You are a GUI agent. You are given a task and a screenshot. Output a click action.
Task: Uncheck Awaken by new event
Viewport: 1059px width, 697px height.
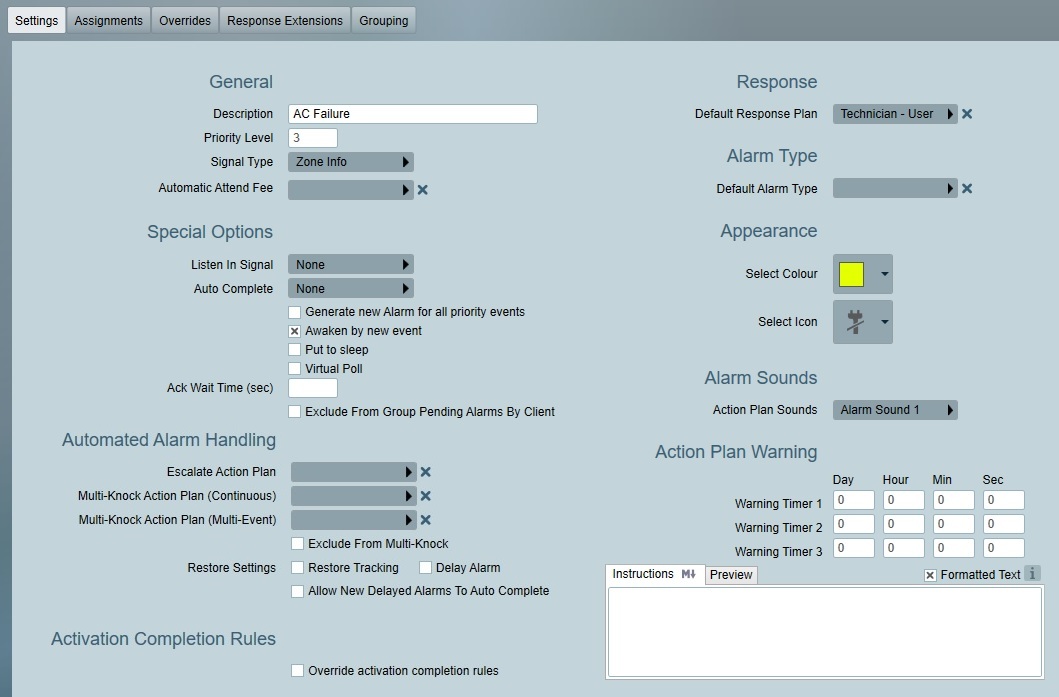[294, 331]
